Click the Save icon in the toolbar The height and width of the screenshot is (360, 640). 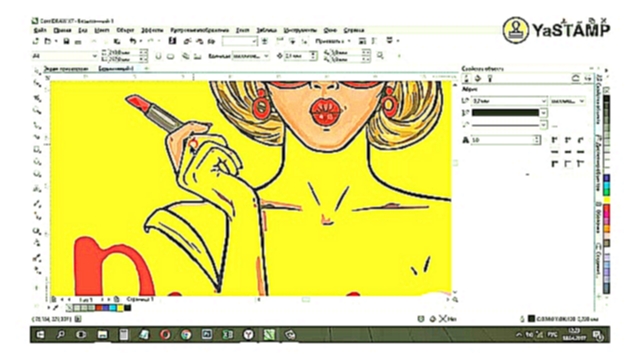click(x=66, y=41)
